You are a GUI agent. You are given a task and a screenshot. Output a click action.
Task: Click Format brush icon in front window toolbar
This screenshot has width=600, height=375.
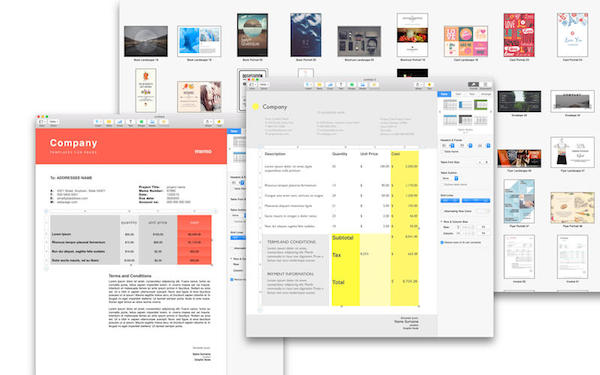[x=473, y=84]
